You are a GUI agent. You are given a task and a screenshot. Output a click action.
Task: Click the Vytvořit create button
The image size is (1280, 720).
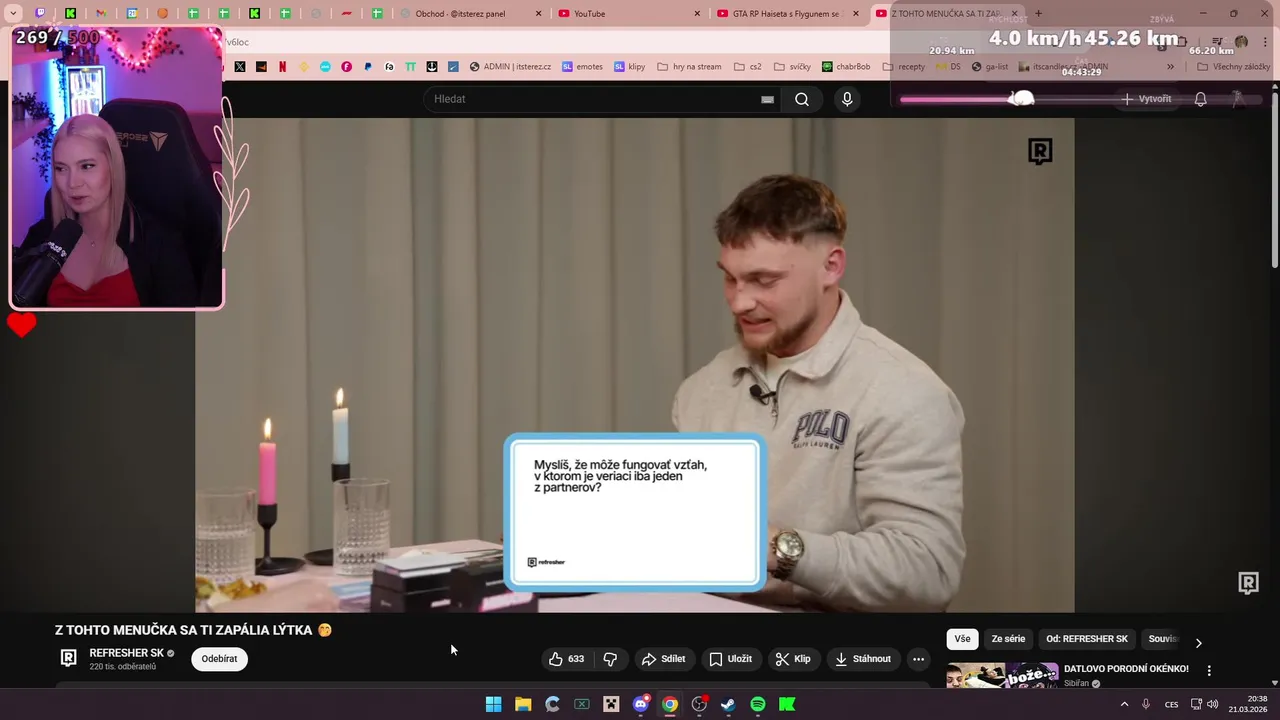click(1146, 99)
